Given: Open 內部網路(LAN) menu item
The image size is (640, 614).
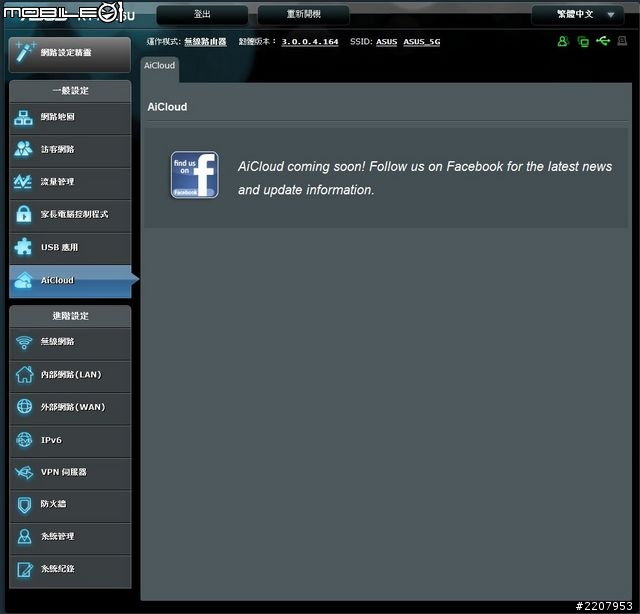Looking at the screenshot, I should click(70, 375).
